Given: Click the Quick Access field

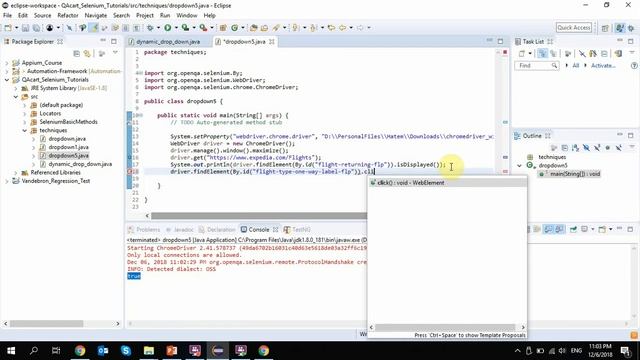Looking at the screenshot, I should tap(573, 28).
